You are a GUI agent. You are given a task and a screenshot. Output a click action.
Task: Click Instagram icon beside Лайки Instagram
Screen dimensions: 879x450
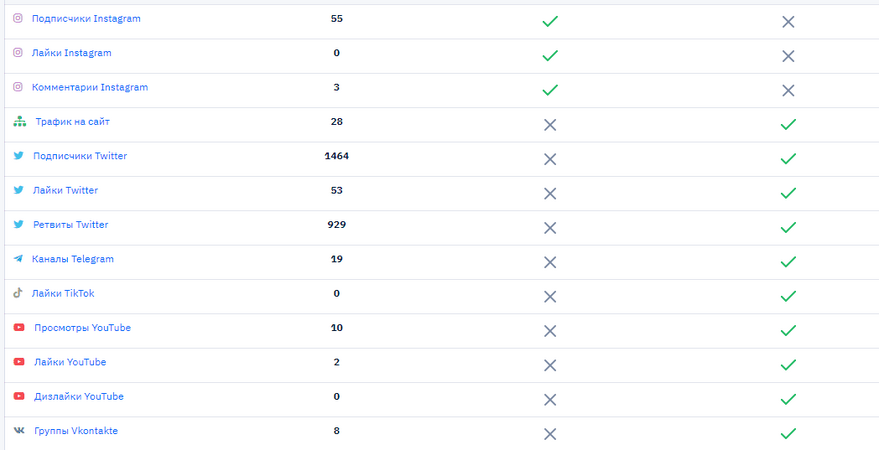pos(18,53)
